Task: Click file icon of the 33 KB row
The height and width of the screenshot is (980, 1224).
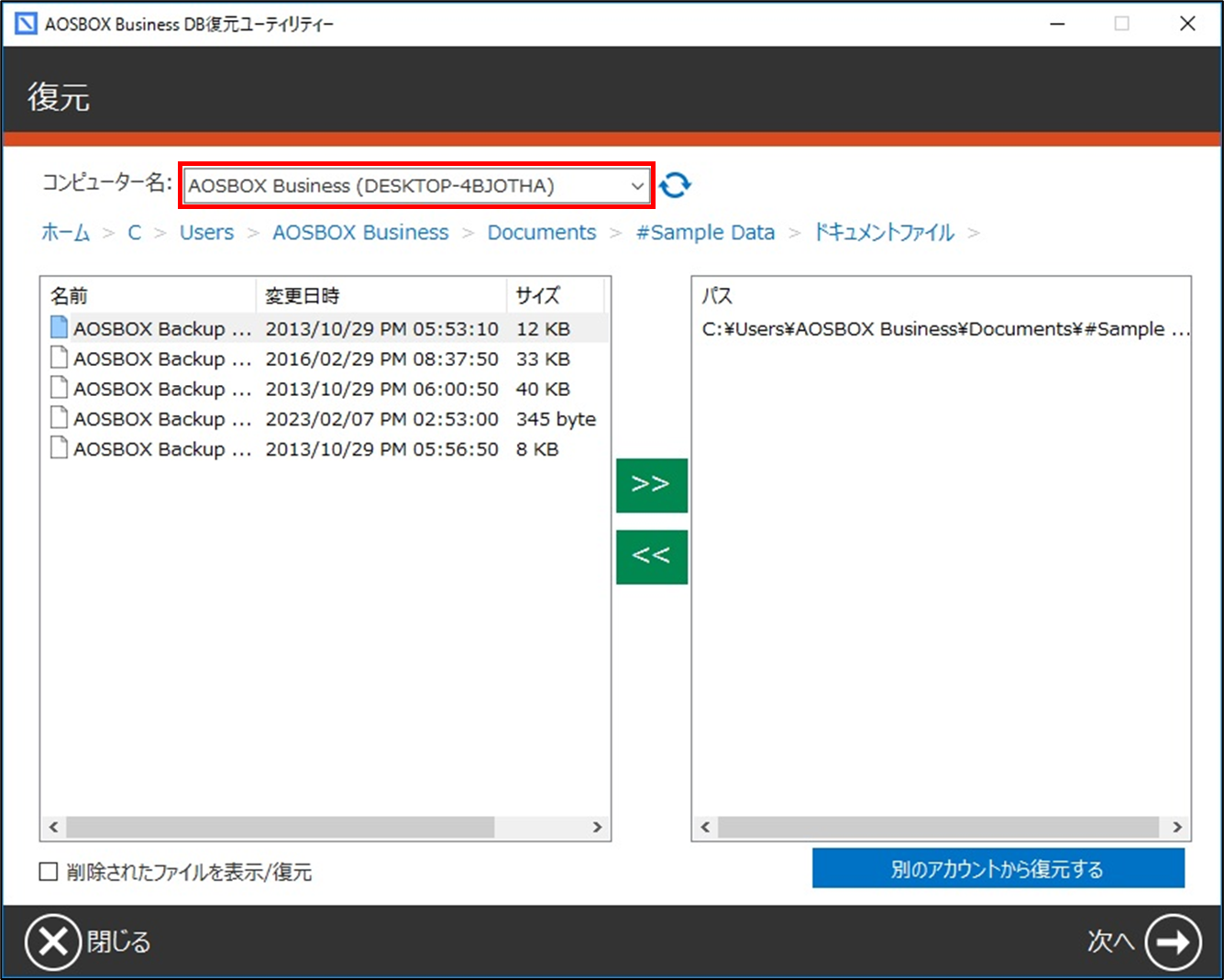Action: click(59, 358)
